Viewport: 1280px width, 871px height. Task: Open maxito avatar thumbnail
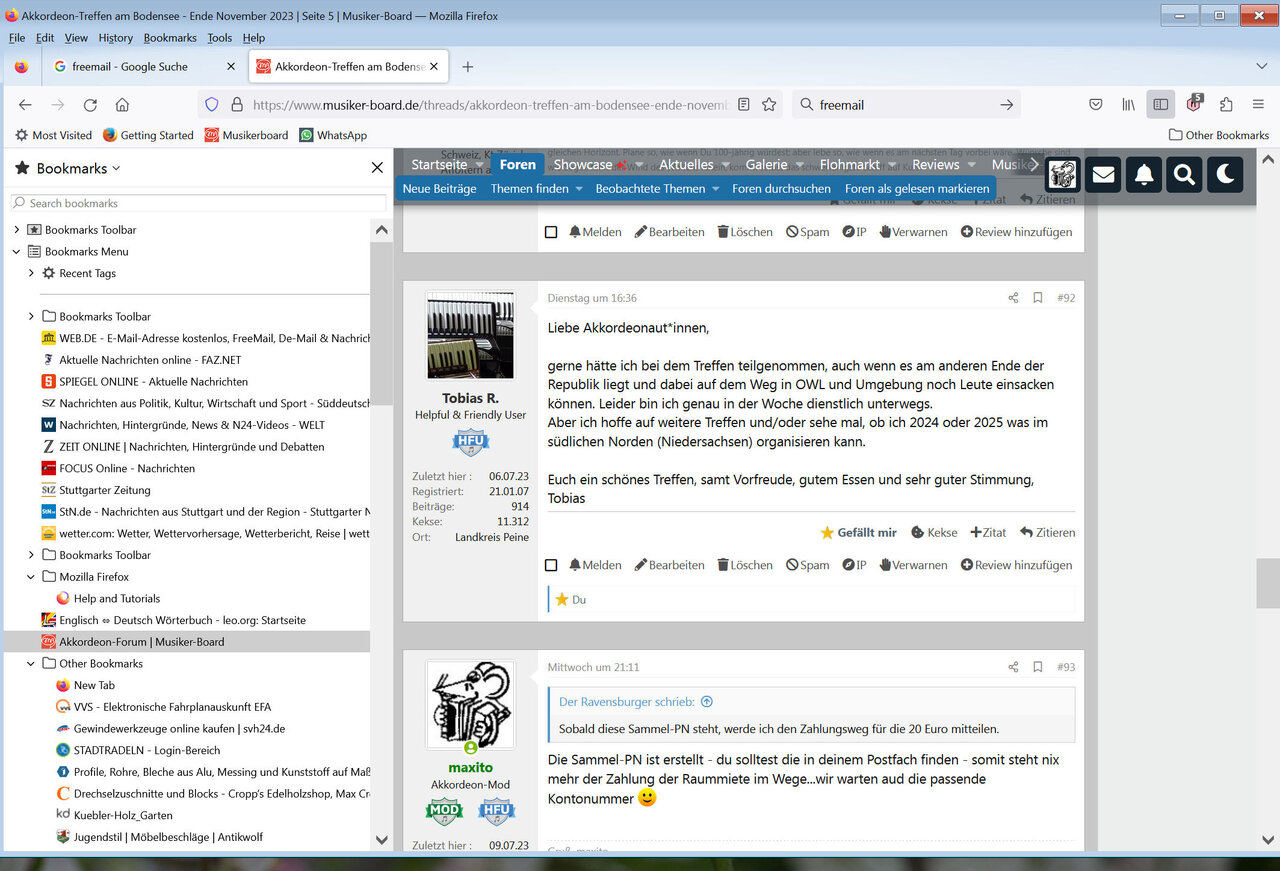(x=470, y=704)
